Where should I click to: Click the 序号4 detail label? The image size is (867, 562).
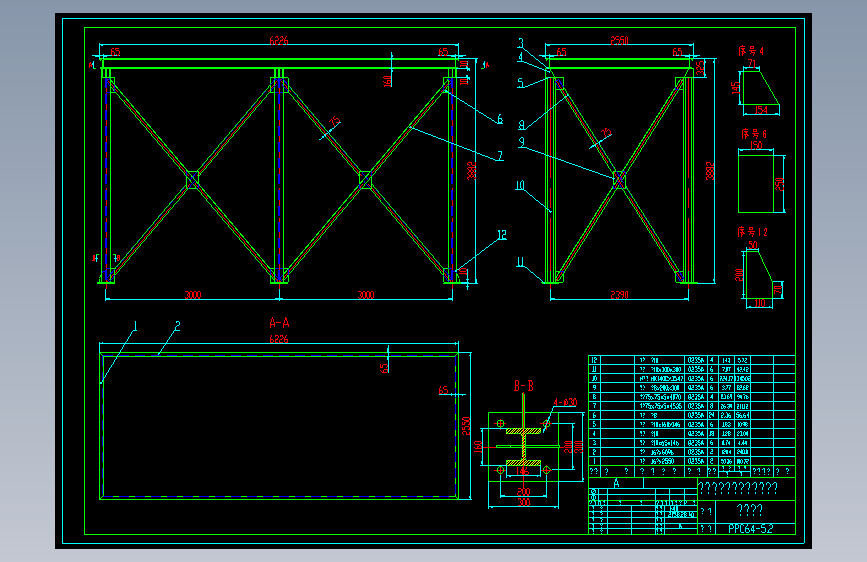coord(751,51)
